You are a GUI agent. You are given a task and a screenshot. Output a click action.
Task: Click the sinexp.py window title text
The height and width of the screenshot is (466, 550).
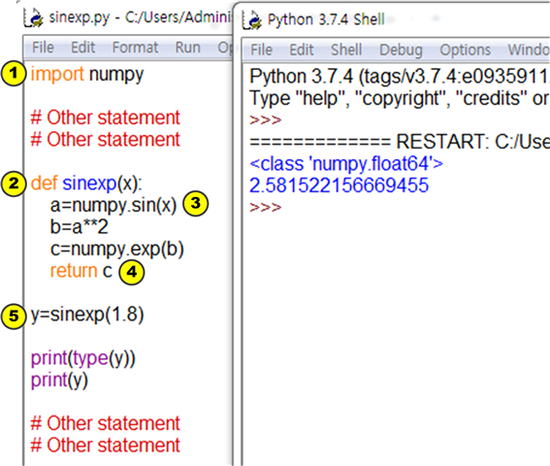(x=140, y=18)
